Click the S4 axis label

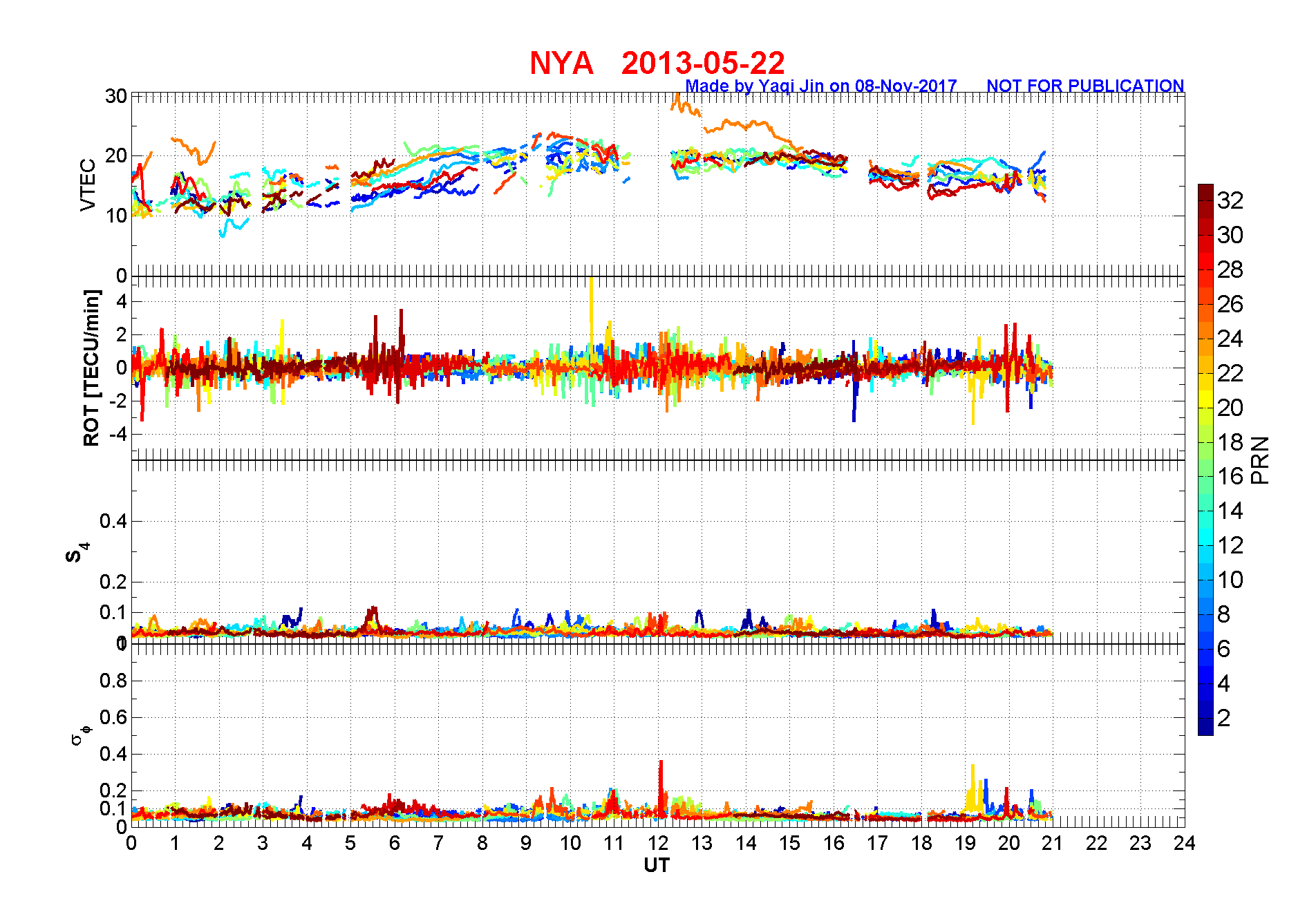(x=77, y=552)
